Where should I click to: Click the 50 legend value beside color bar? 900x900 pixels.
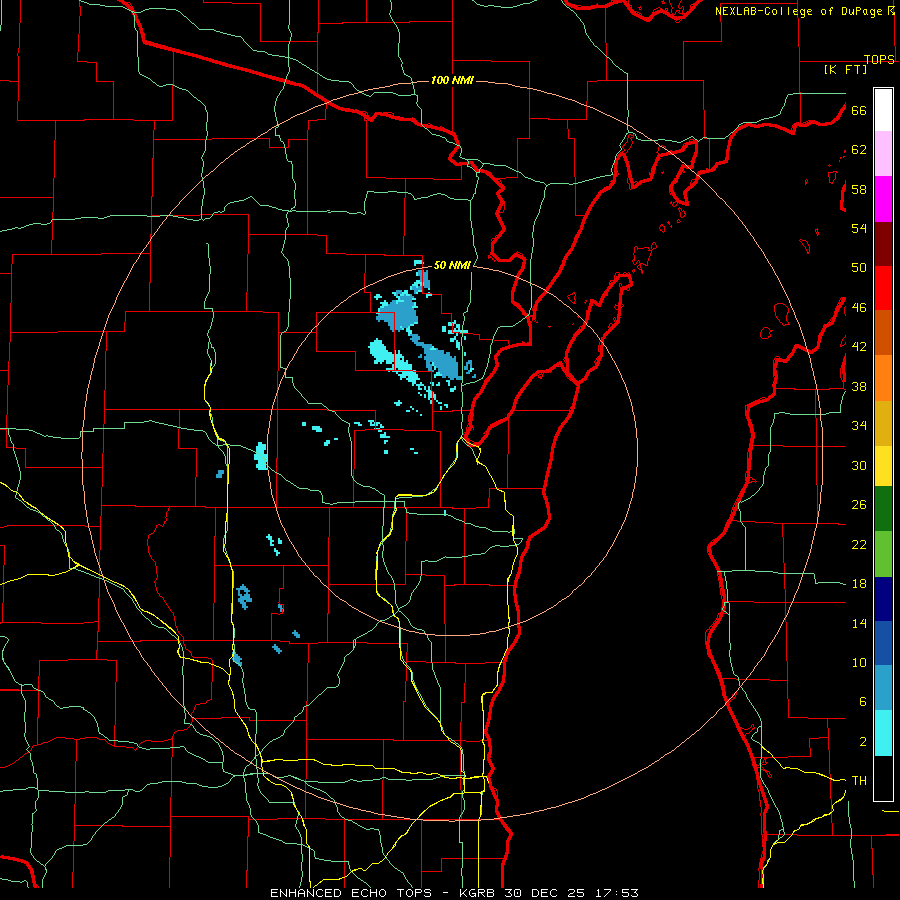[859, 268]
